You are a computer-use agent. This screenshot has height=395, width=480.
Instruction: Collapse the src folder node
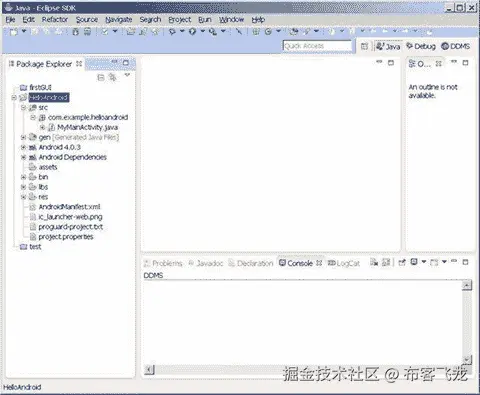click(23, 107)
